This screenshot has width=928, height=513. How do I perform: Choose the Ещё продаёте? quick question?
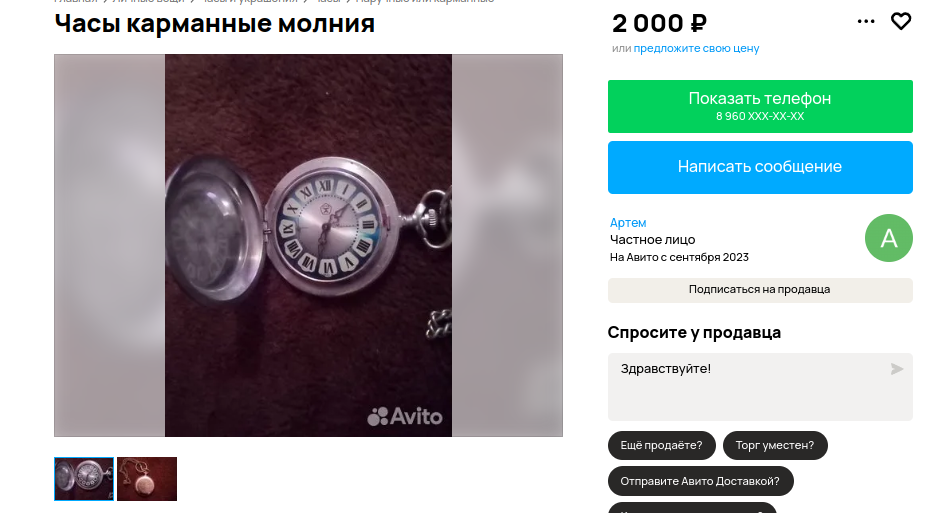661,445
